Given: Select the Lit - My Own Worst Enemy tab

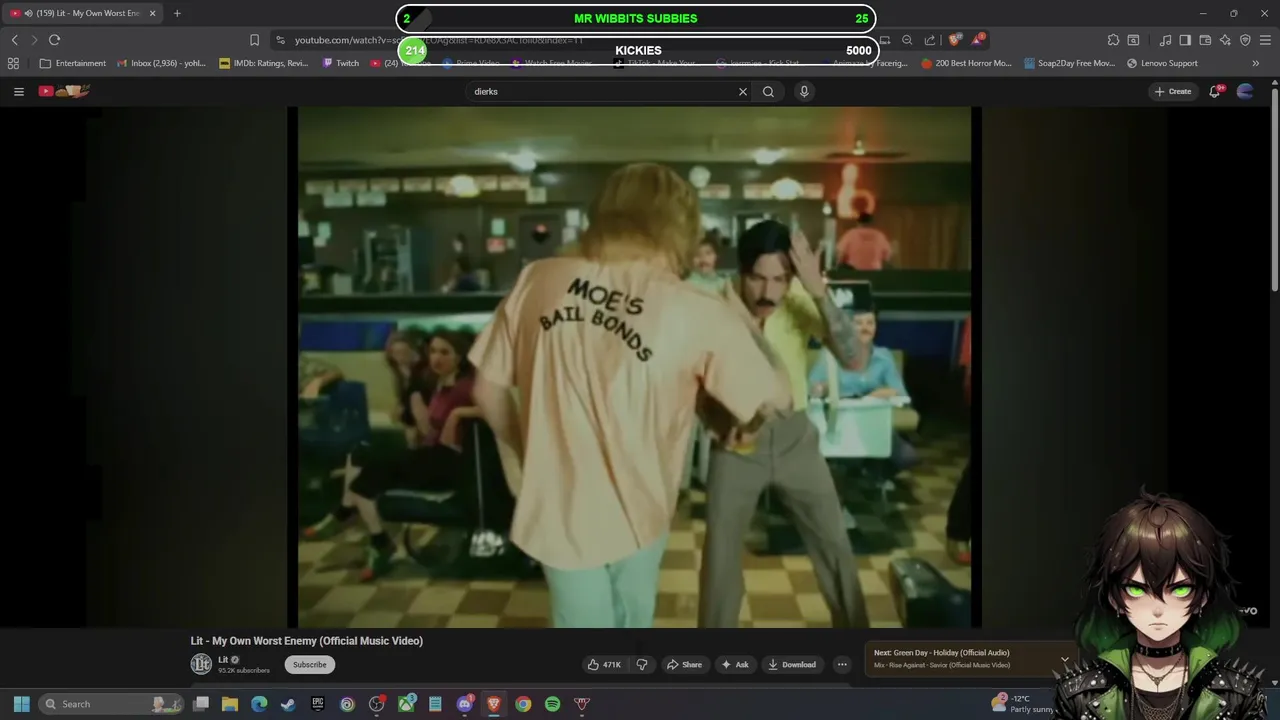Looking at the screenshot, I should tap(82, 13).
